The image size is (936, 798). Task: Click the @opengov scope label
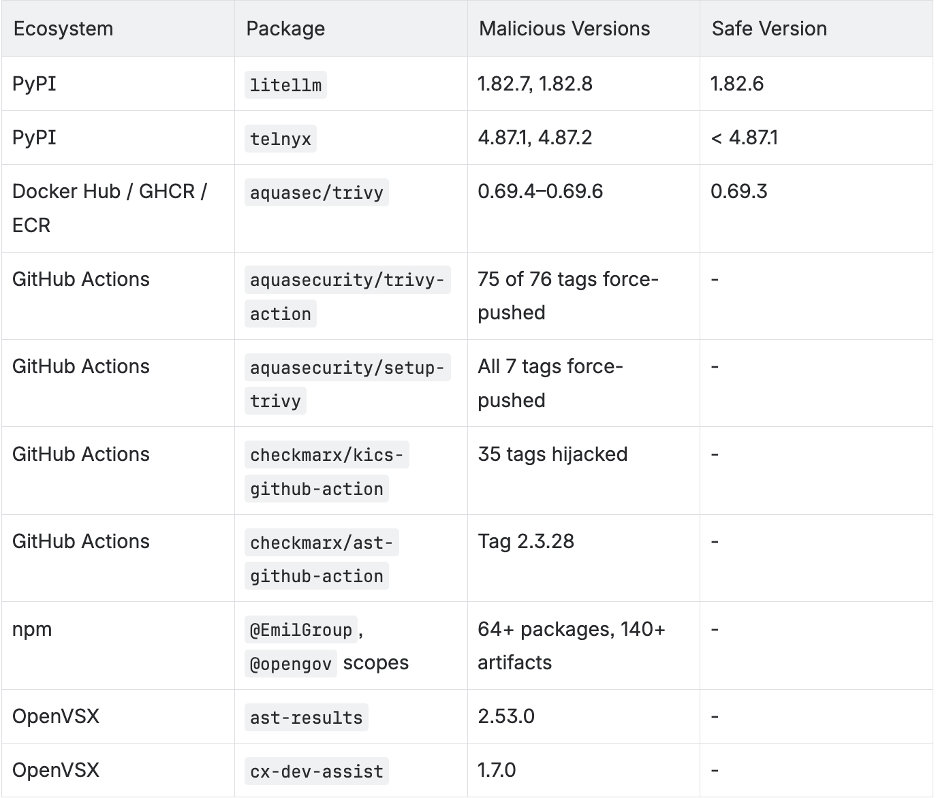(x=290, y=664)
